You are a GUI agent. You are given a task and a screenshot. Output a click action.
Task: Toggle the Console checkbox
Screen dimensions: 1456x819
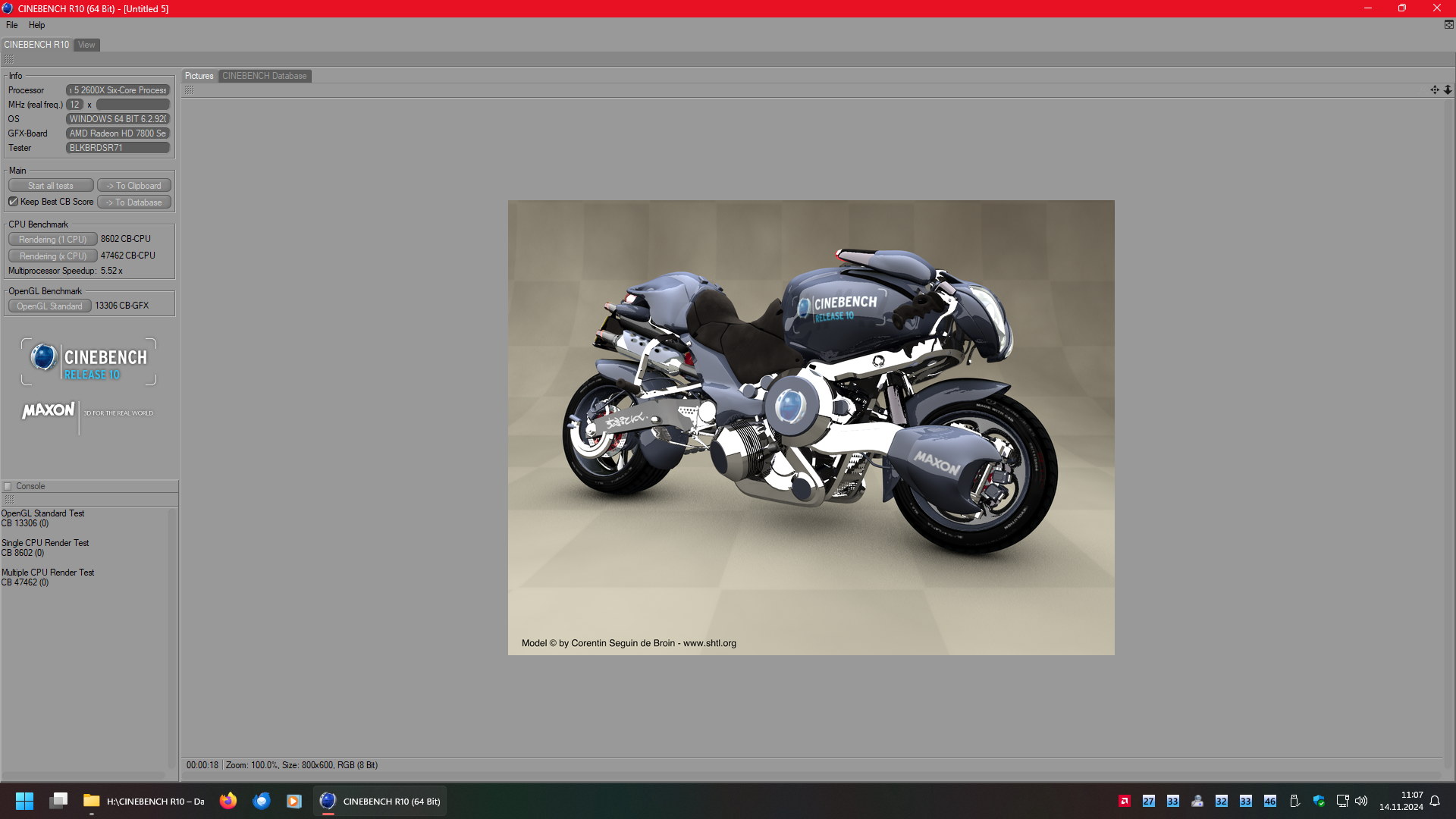[x=8, y=486]
